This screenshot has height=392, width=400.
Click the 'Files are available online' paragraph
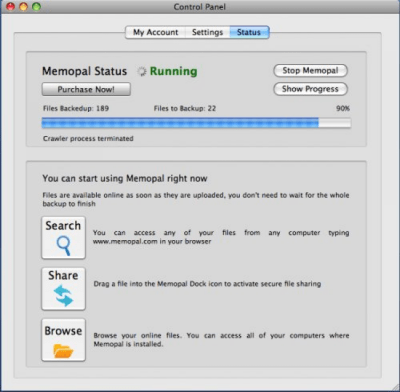pyautogui.click(x=196, y=199)
